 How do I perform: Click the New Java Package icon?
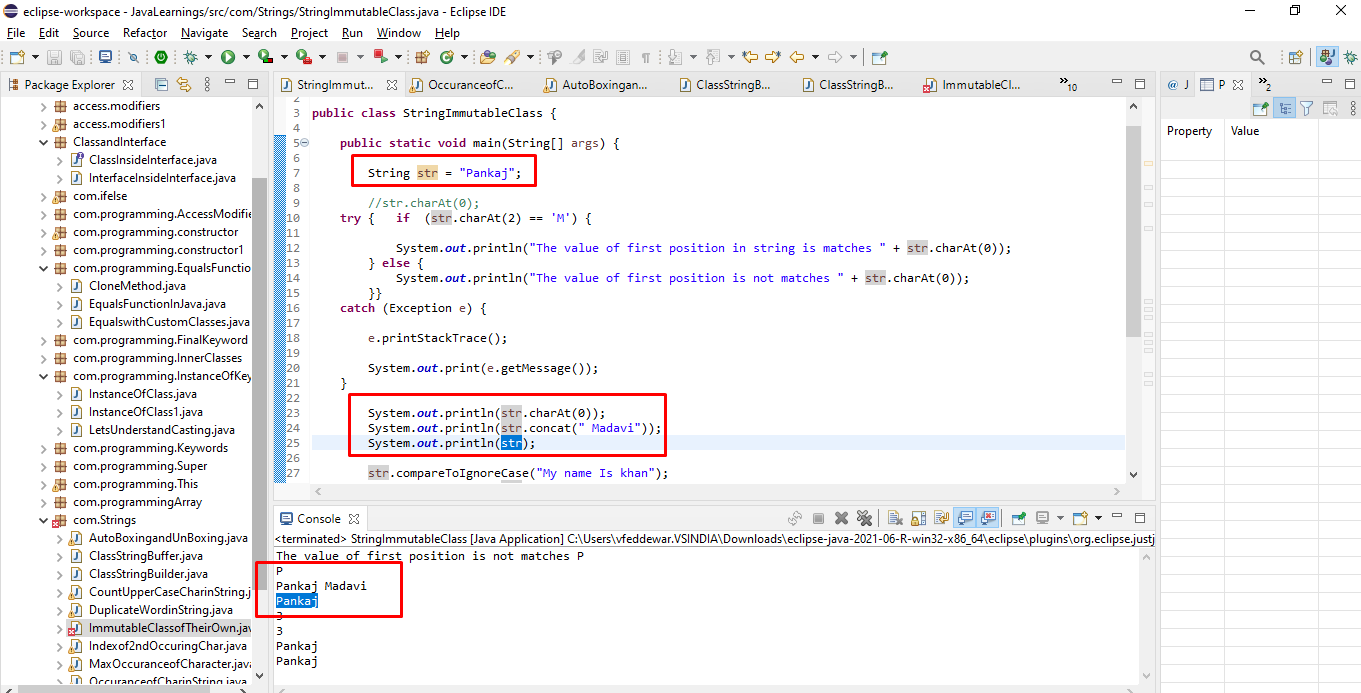[x=422, y=58]
